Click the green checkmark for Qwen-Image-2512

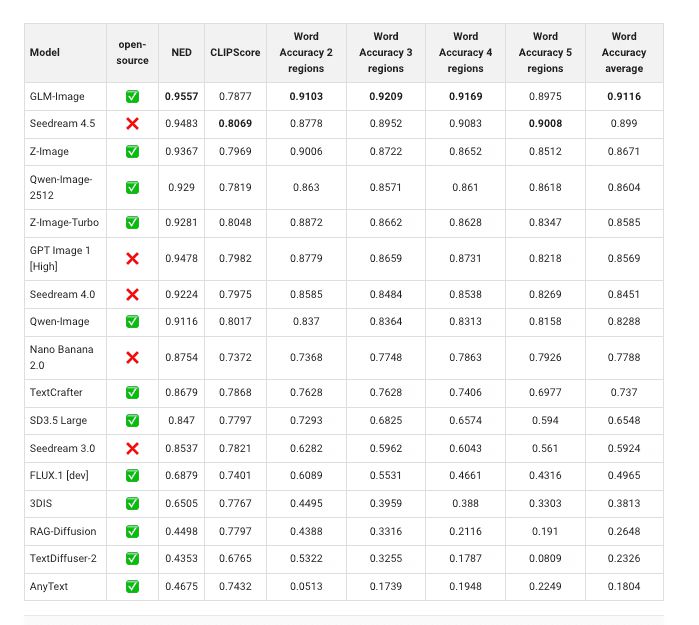132,187
